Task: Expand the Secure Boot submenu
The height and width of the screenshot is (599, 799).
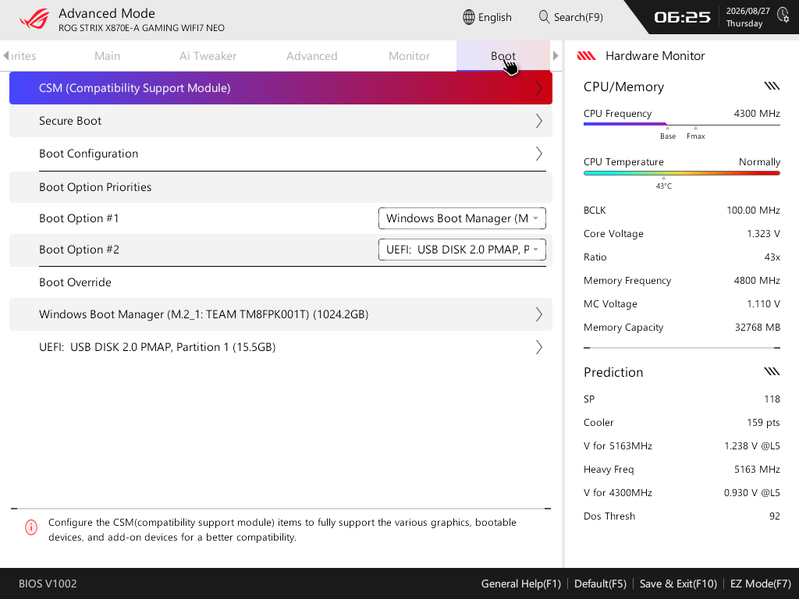Action: point(280,121)
